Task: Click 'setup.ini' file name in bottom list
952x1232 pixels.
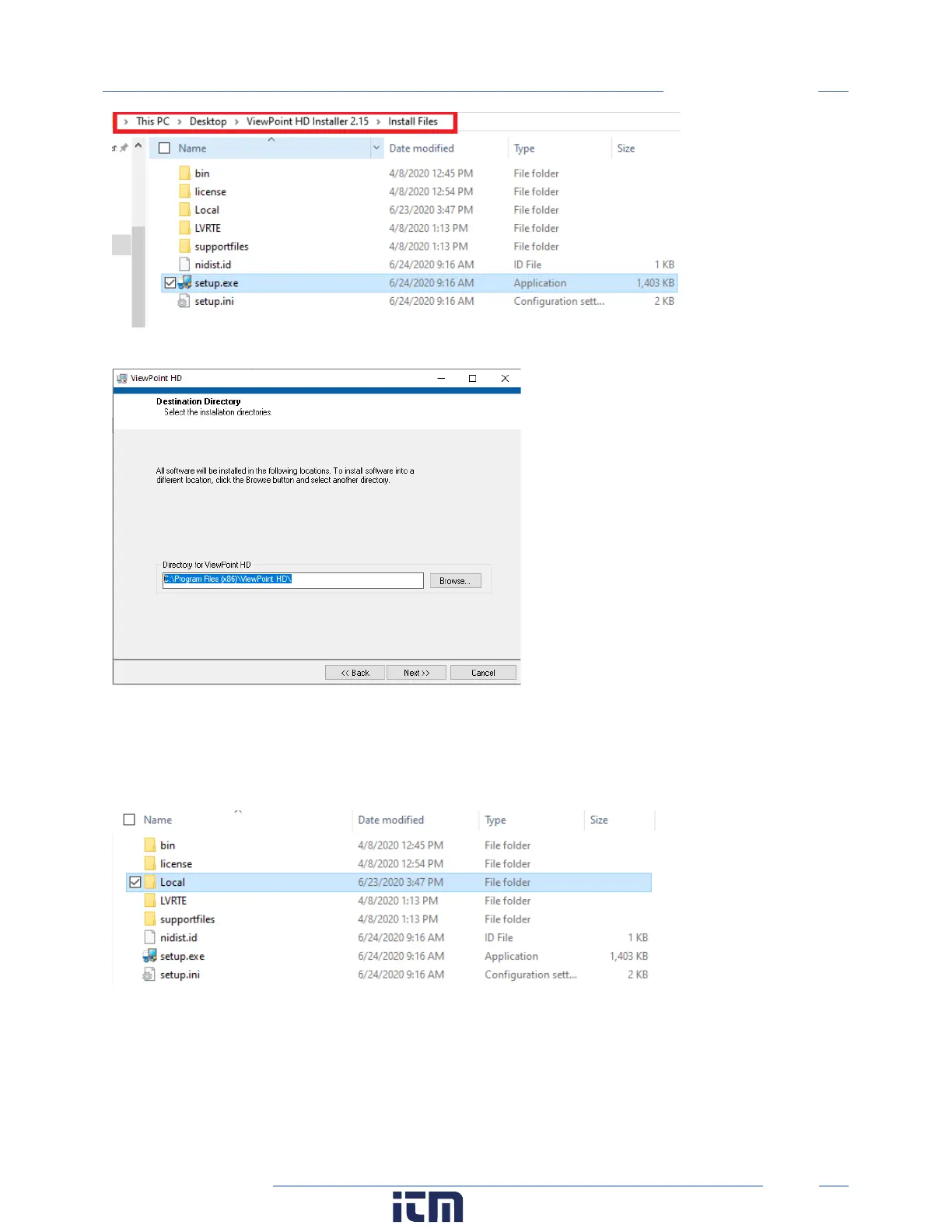Action: (180, 975)
